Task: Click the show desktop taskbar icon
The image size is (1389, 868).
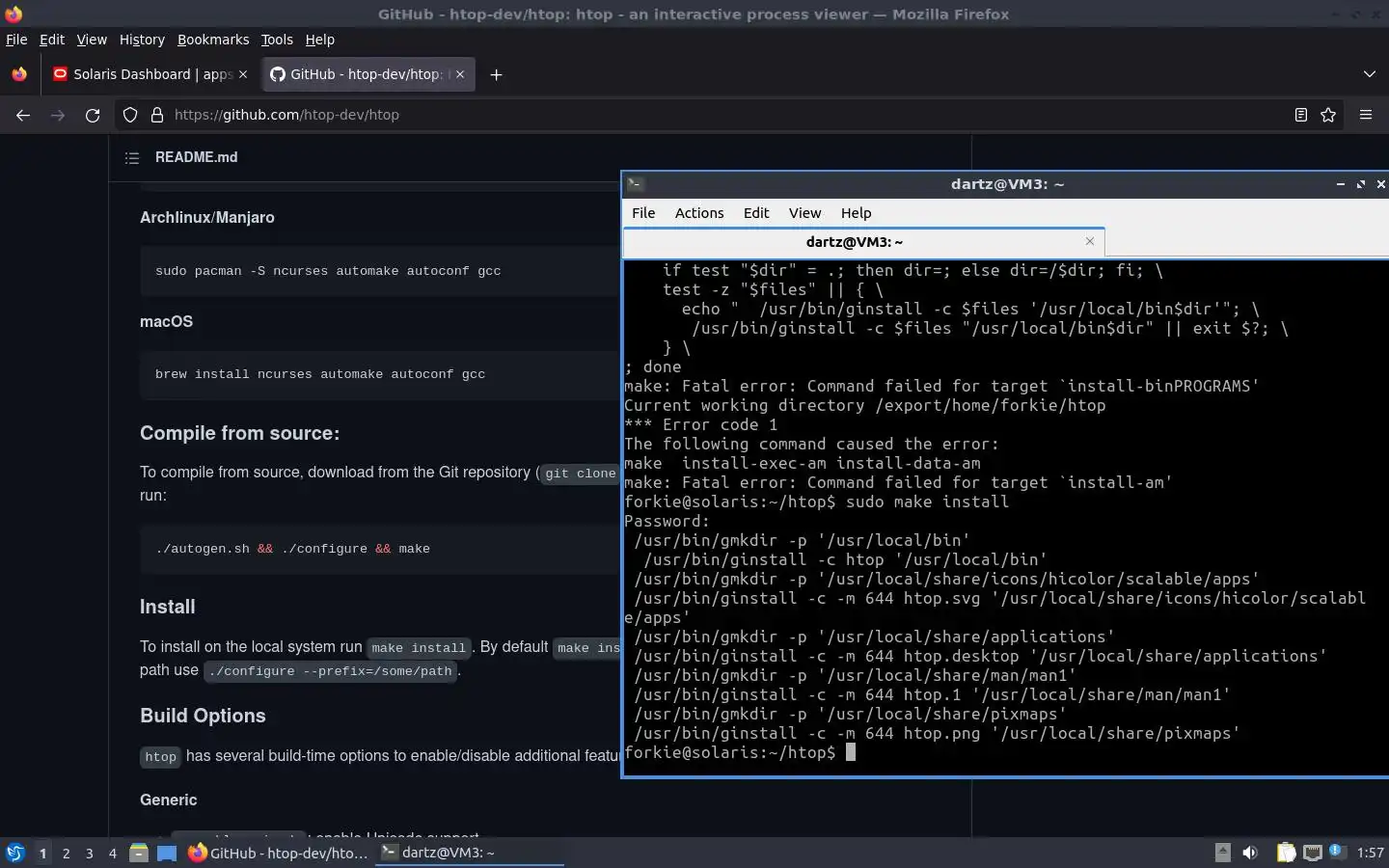Action: coord(167,853)
